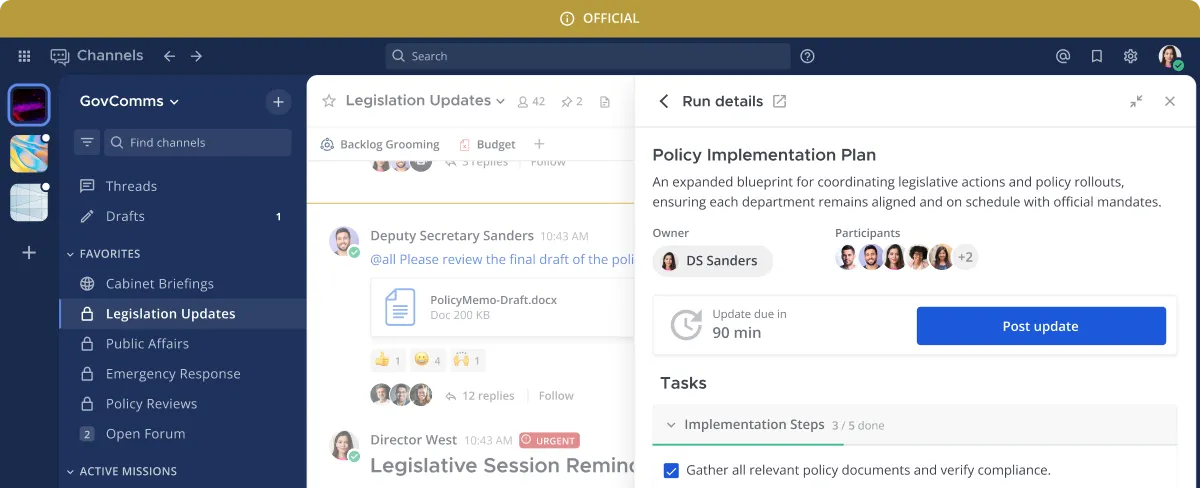This screenshot has height=488, width=1200.
Task: Open settings gear icon in top bar
Action: point(1131,56)
